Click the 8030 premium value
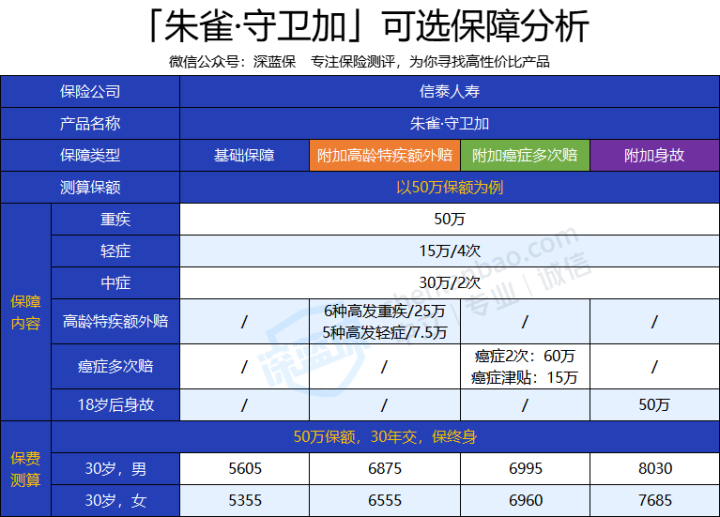The width and height of the screenshot is (720, 517). click(654, 469)
